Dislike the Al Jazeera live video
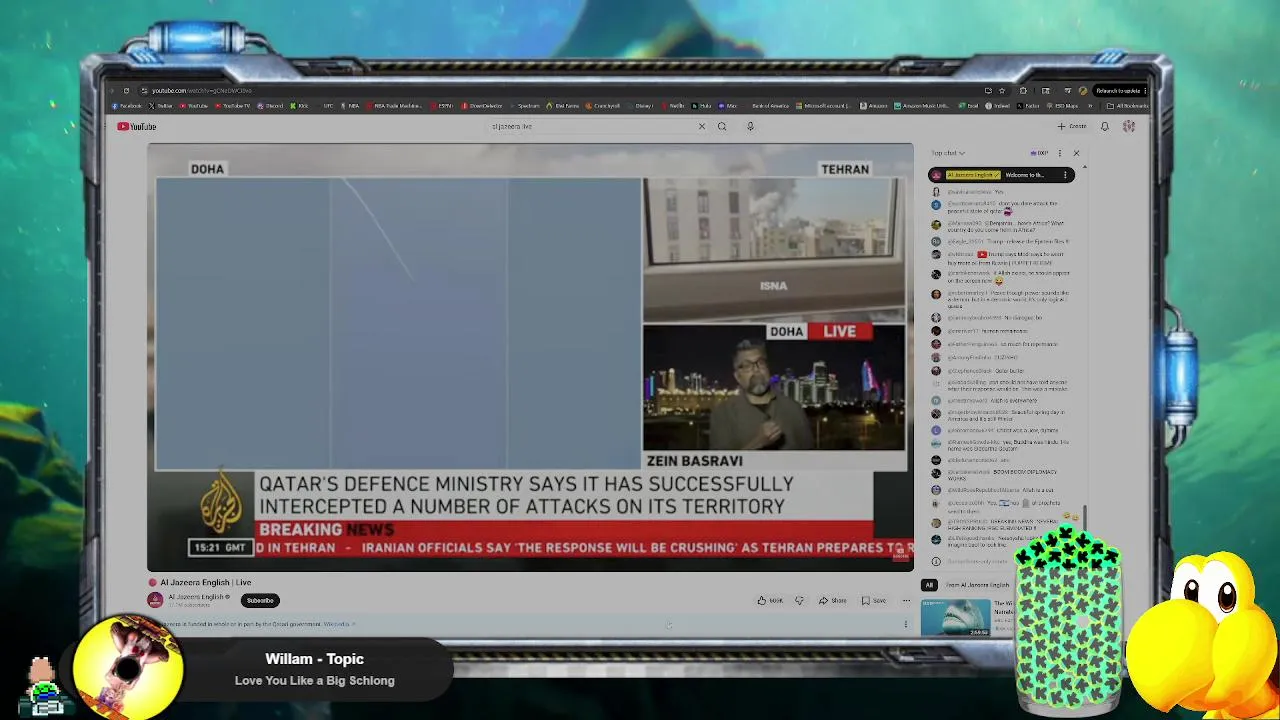 800,600
